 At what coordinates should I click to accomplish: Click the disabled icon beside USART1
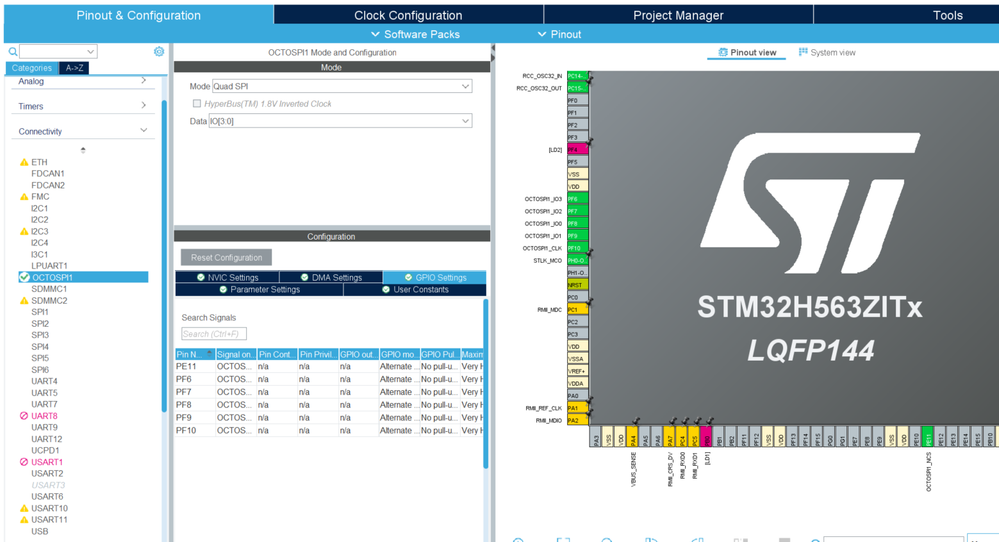(x=24, y=462)
